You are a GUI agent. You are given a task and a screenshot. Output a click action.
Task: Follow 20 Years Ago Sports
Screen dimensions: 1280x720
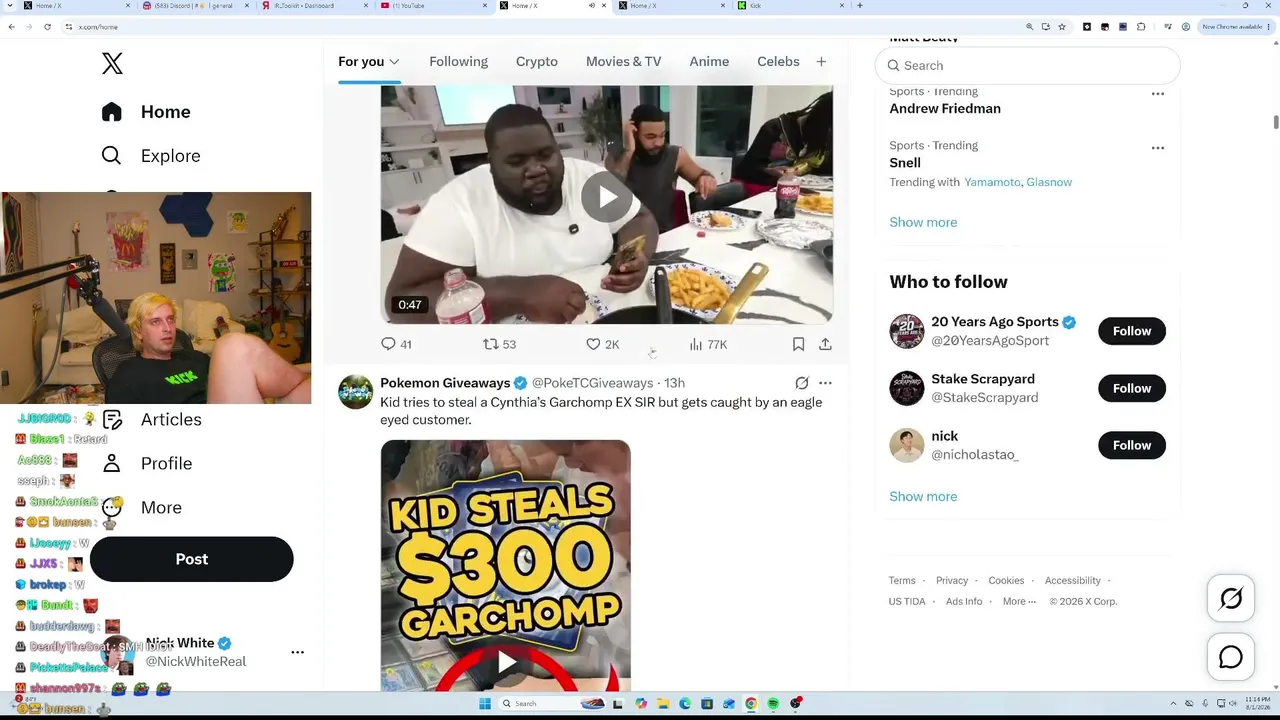1132,331
